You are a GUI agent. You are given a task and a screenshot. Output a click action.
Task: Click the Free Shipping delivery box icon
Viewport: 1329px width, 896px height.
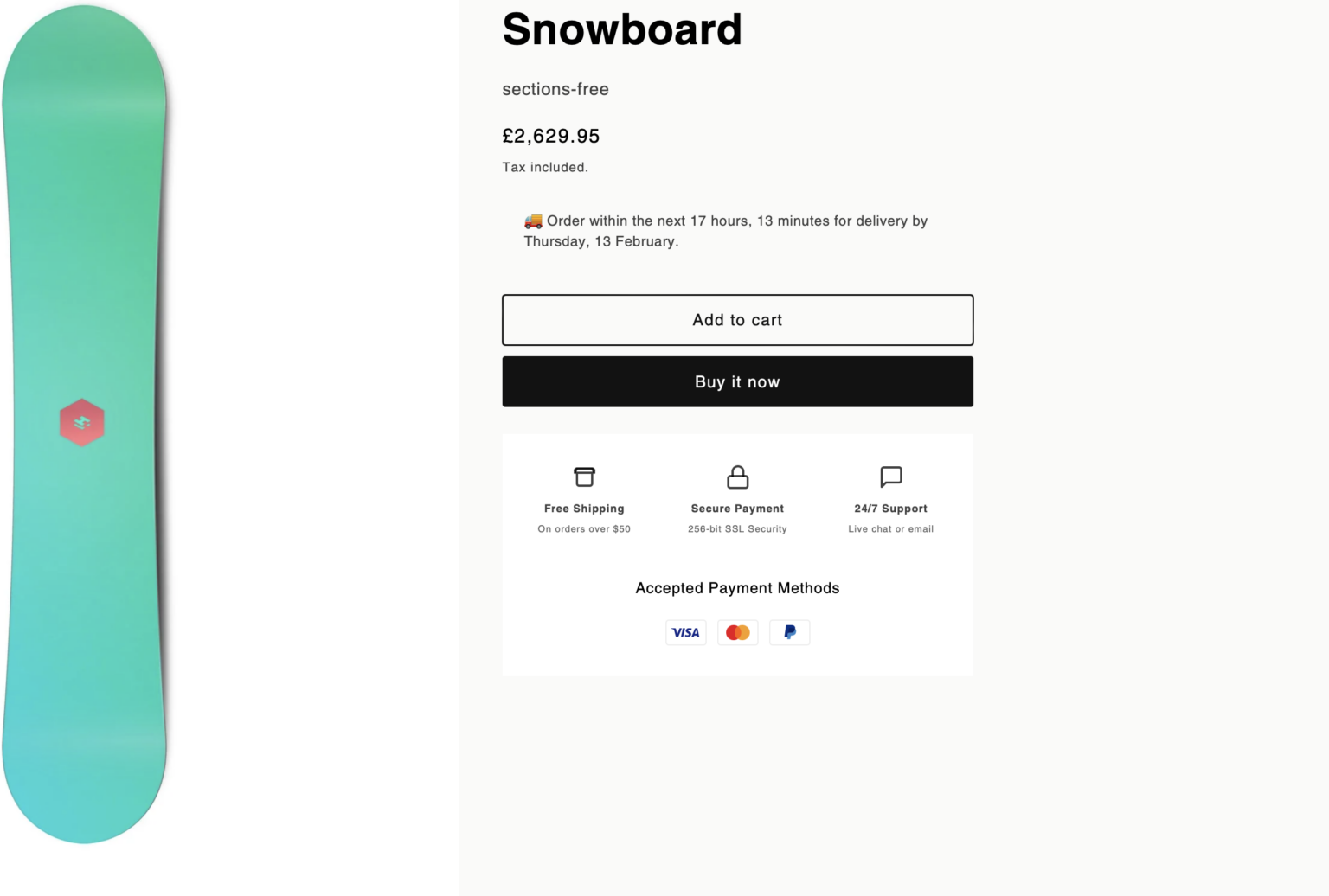click(584, 477)
